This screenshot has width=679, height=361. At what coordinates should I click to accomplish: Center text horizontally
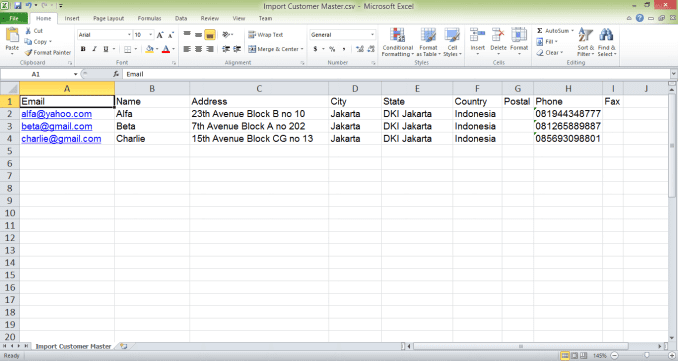tap(198, 49)
